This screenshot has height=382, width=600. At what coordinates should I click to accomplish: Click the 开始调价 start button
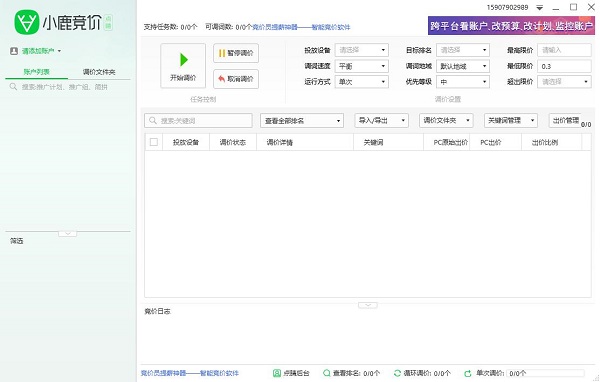[x=183, y=66]
